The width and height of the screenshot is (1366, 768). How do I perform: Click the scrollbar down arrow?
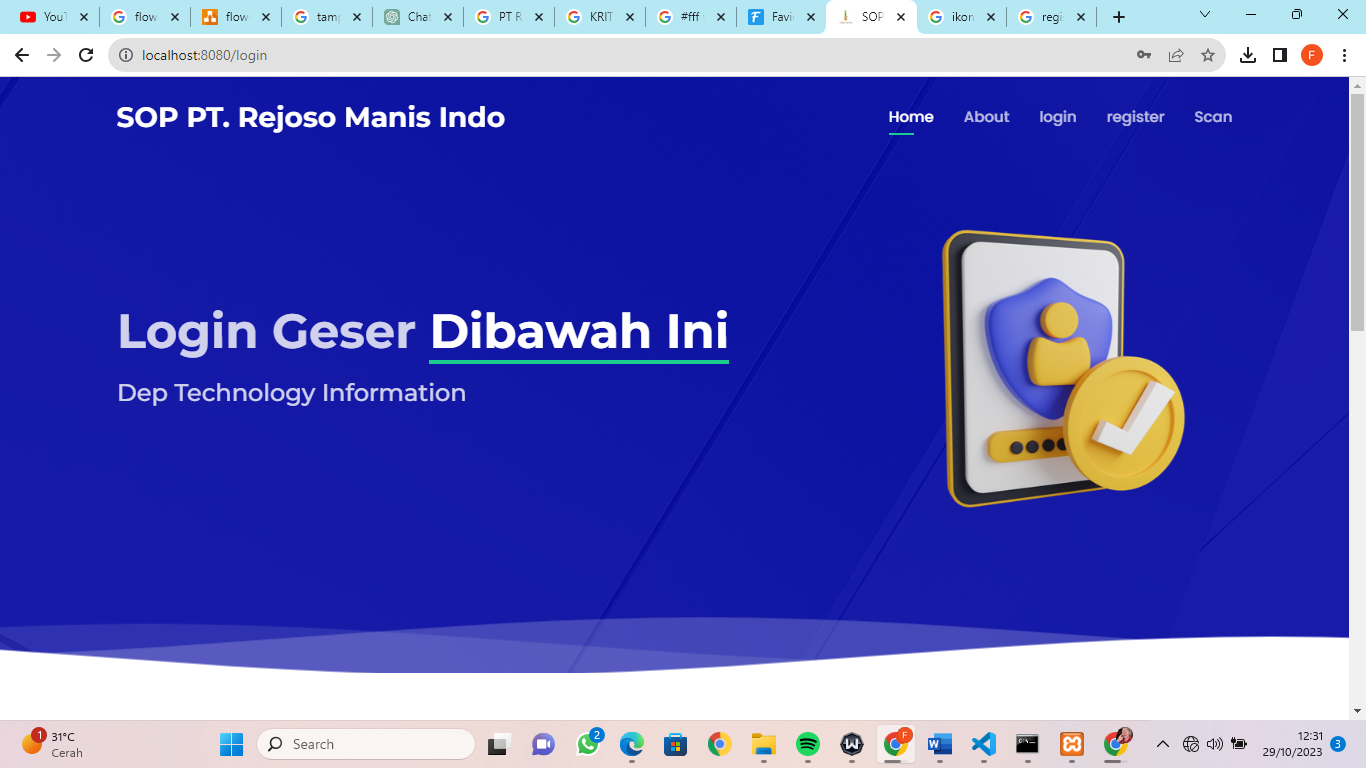[x=1357, y=711]
